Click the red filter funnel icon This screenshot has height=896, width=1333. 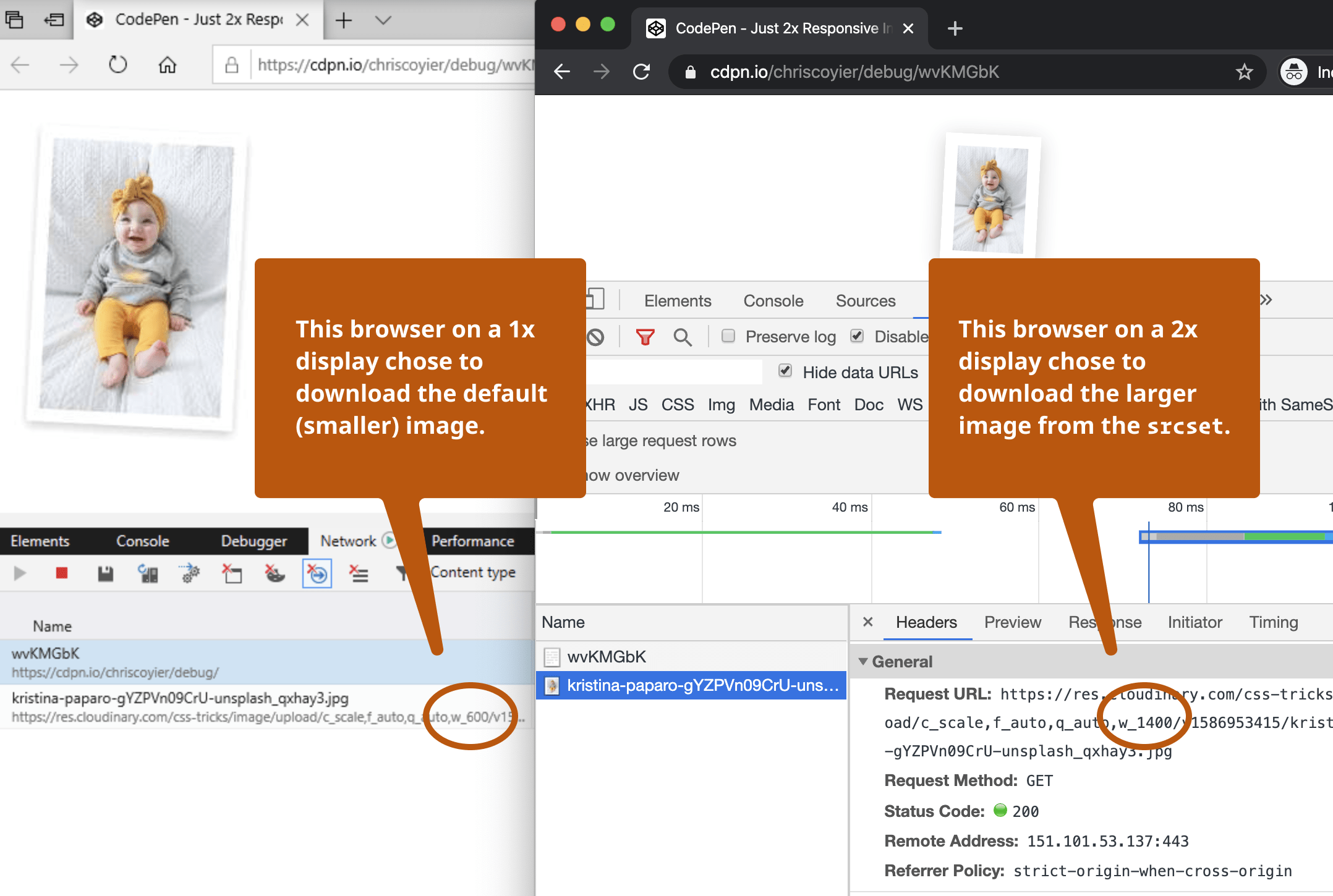[645, 337]
